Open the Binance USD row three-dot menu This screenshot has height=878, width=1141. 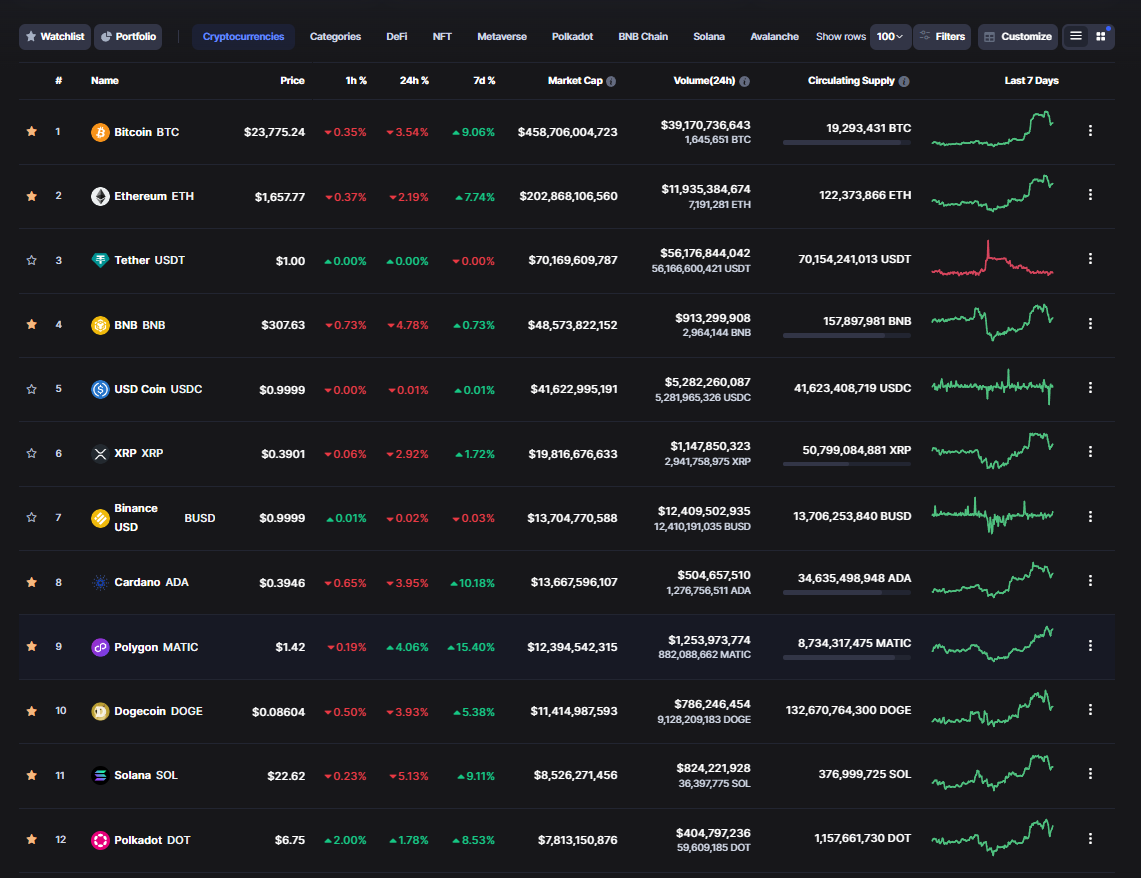(1090, 516)
